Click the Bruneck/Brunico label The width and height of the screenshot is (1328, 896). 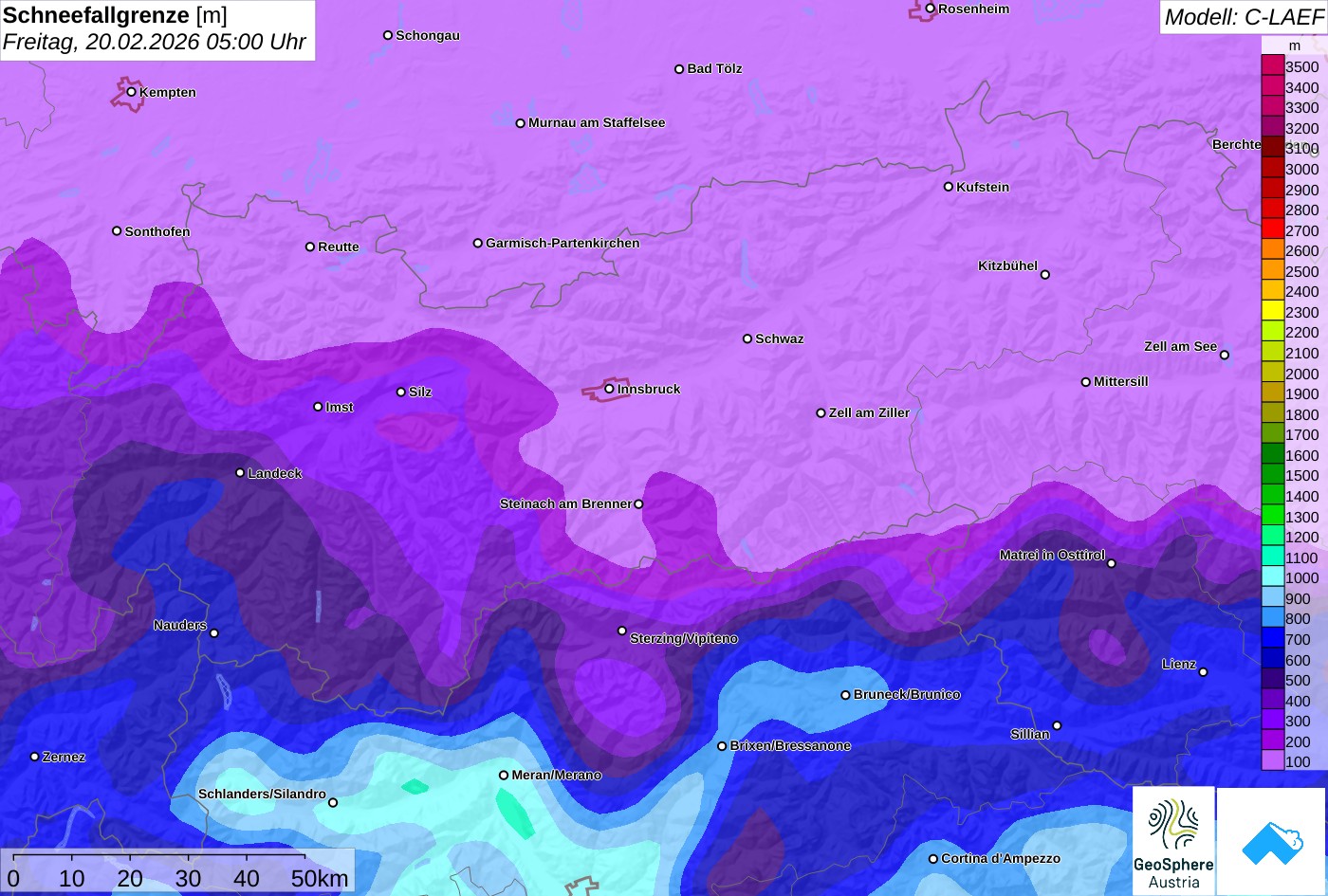click(907, 694)
